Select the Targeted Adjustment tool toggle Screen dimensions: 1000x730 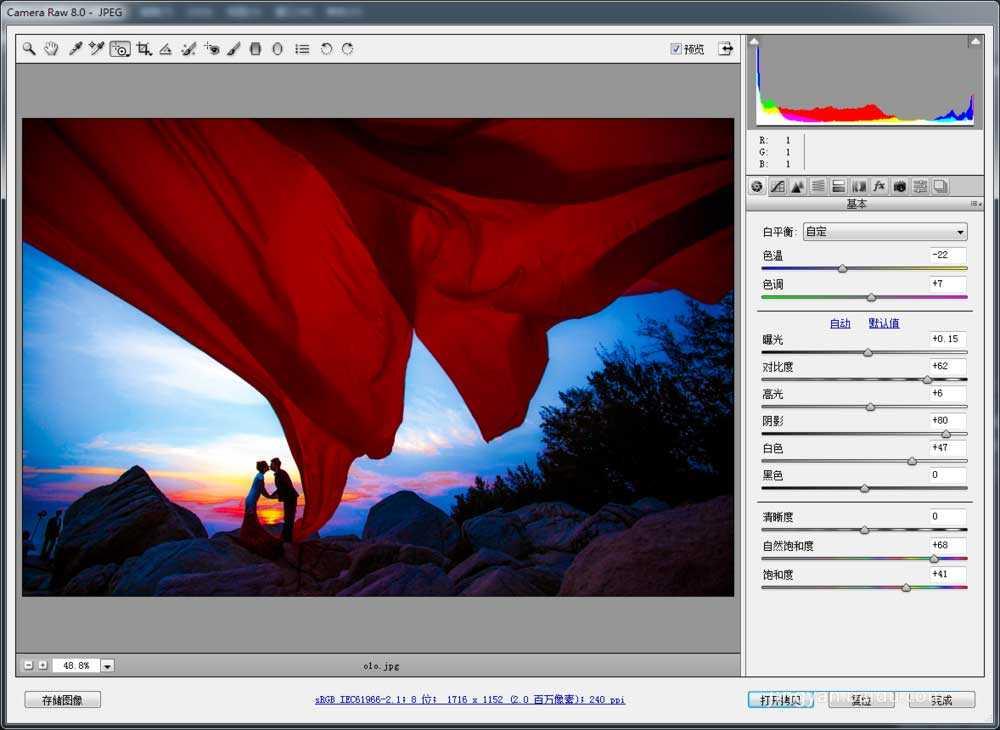[120, 48]
